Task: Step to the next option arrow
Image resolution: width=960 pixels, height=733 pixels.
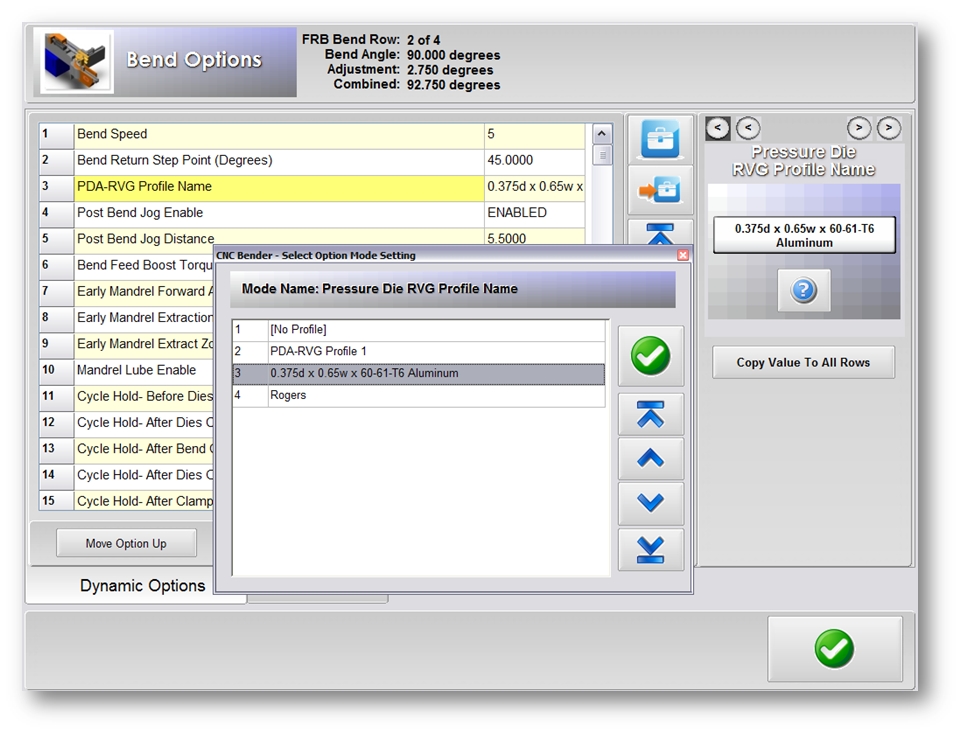Action: [x=859, y=128]
